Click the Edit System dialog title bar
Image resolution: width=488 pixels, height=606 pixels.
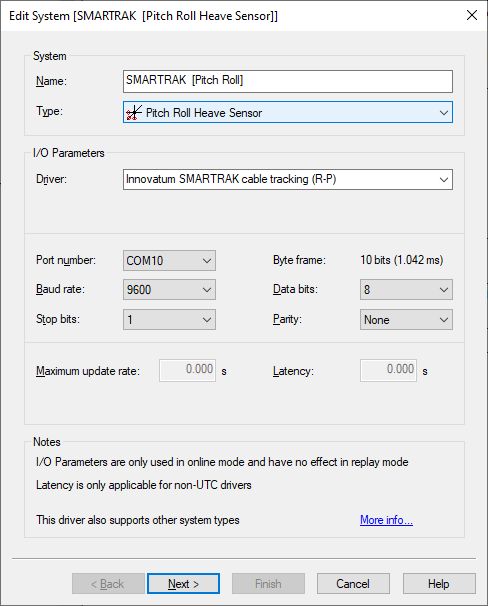pos(232,16)
